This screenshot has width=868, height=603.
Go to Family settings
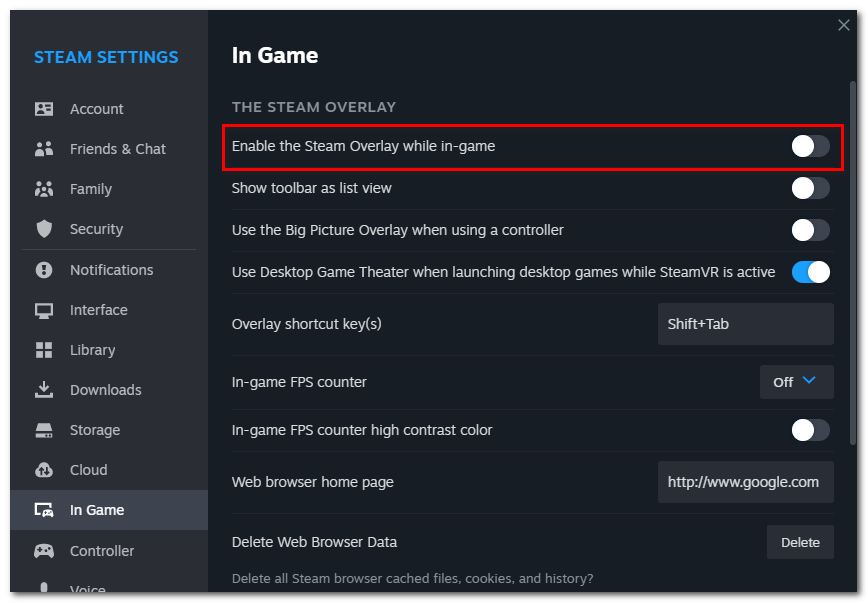[x=87, y=189]
